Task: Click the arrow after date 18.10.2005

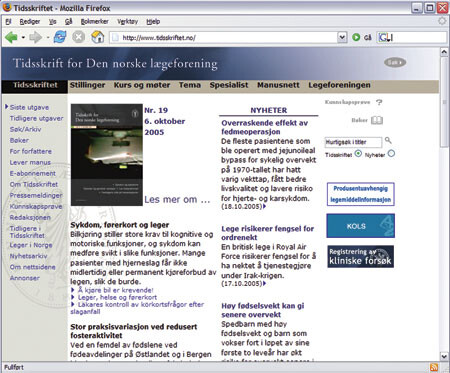Action: coord(265,206)
